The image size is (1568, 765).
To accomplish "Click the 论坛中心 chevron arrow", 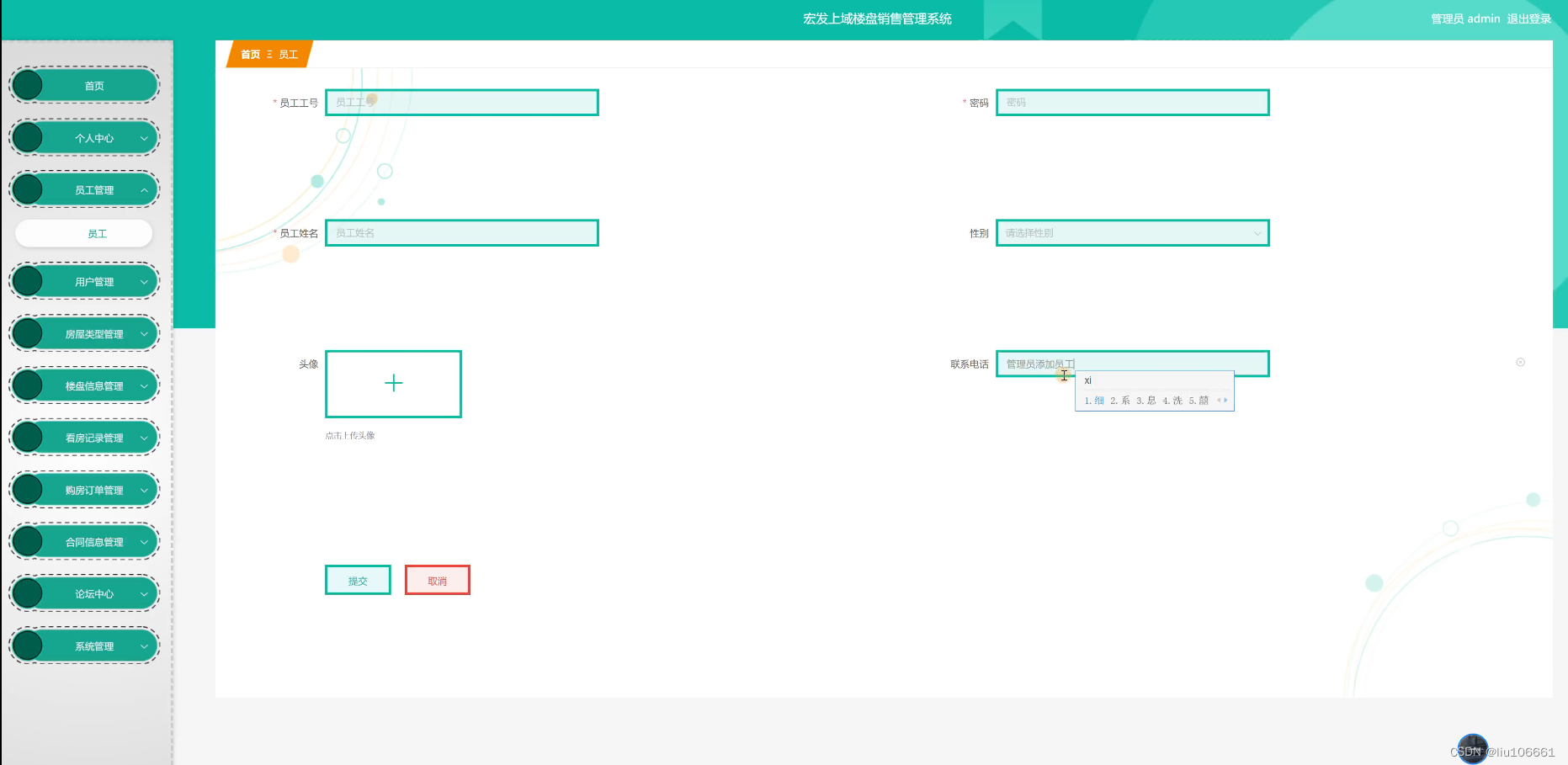I will (144, 594).
